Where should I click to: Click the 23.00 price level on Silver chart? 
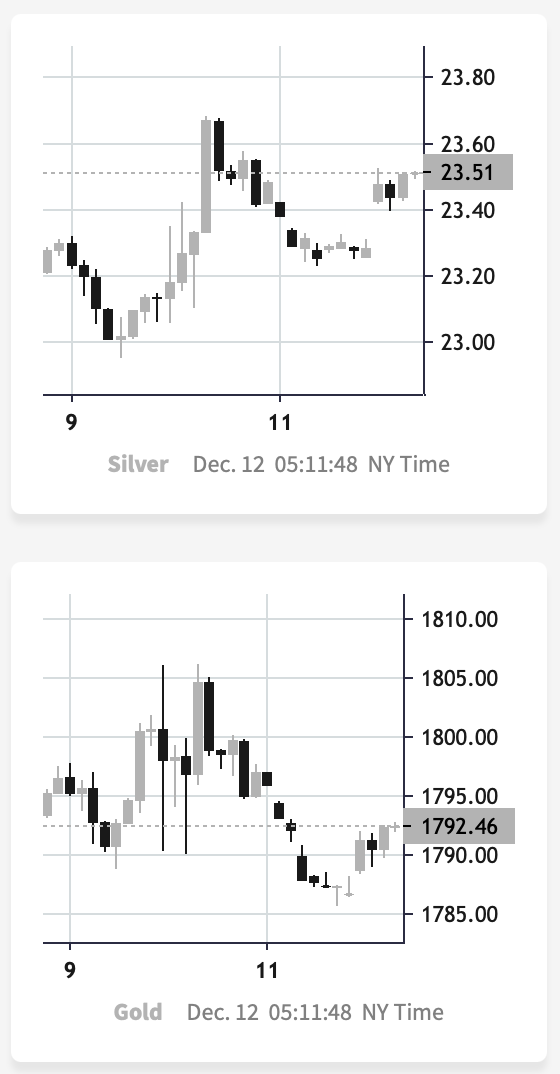468,342
